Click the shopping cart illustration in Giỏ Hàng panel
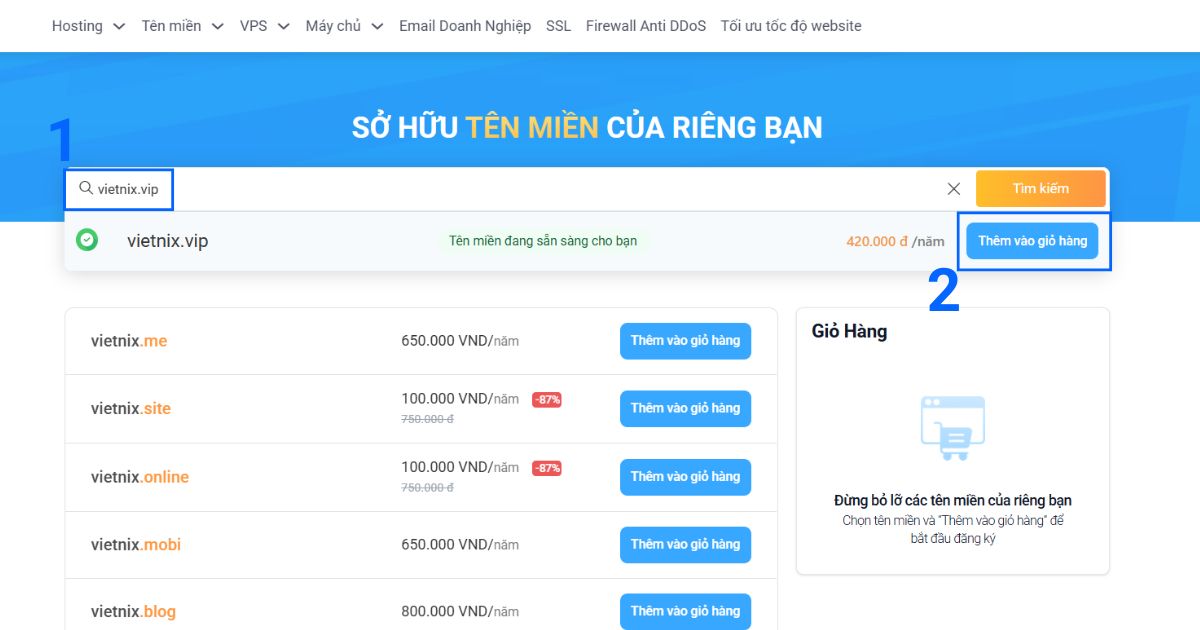The width and height of the screenshot is (1200, 630). (951, 430)
